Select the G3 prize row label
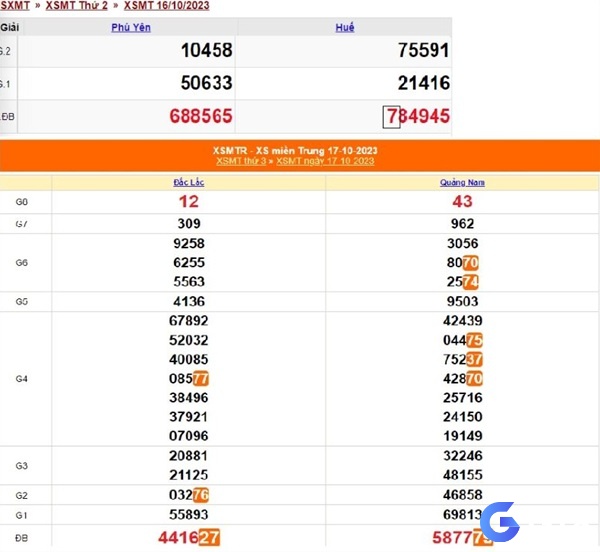The height and width of the screenshot is (552, 600). (x=21, y=466)
